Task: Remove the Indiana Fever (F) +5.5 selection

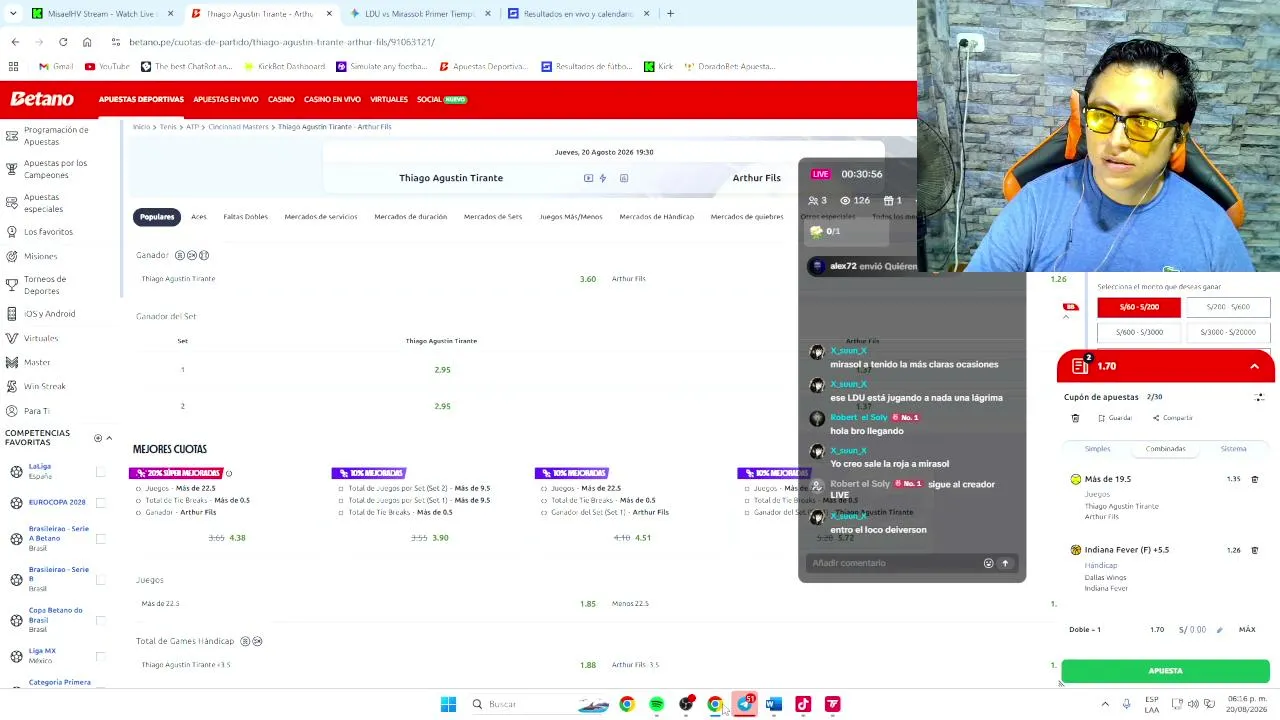Action: (1255, 550)
